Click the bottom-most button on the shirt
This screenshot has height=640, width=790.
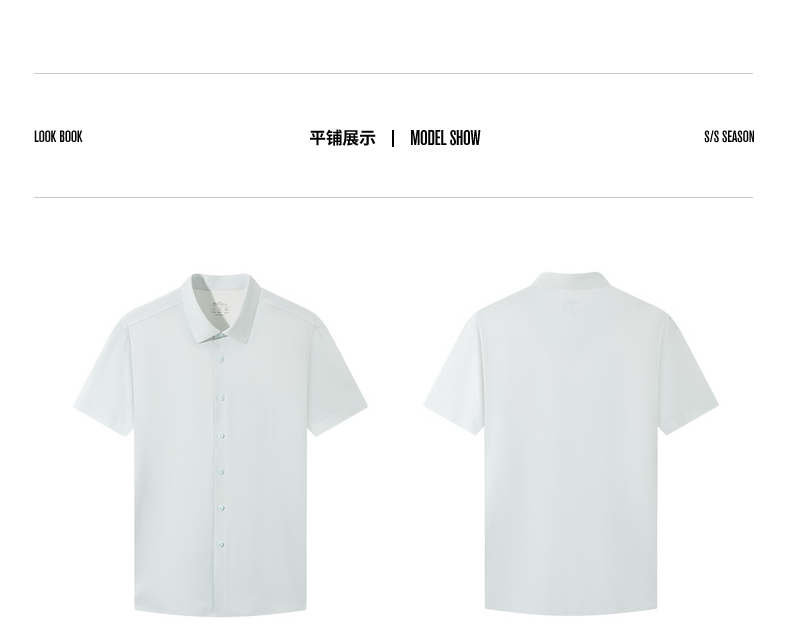click(221, 544)
